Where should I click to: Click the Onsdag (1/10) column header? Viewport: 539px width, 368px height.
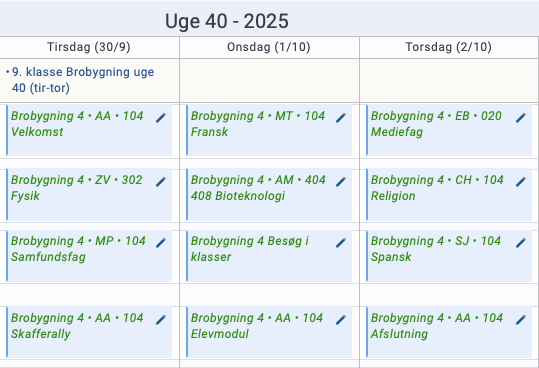[x=269, y=47]
